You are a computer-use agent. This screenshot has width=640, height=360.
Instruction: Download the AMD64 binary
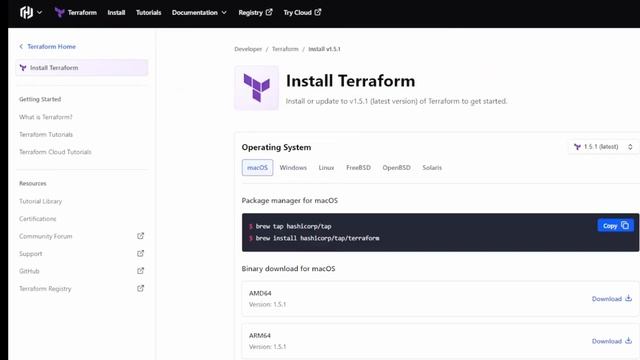(x=611, y=299)
